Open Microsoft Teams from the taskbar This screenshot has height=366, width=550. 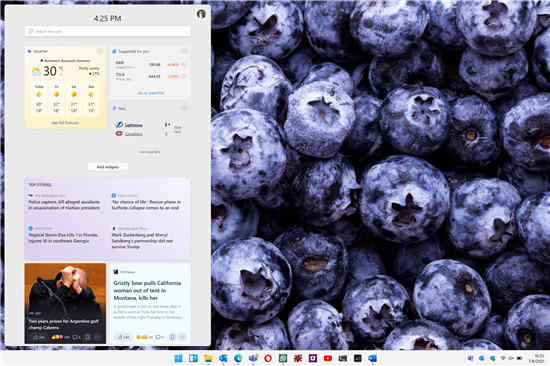(x=253, y=358)
